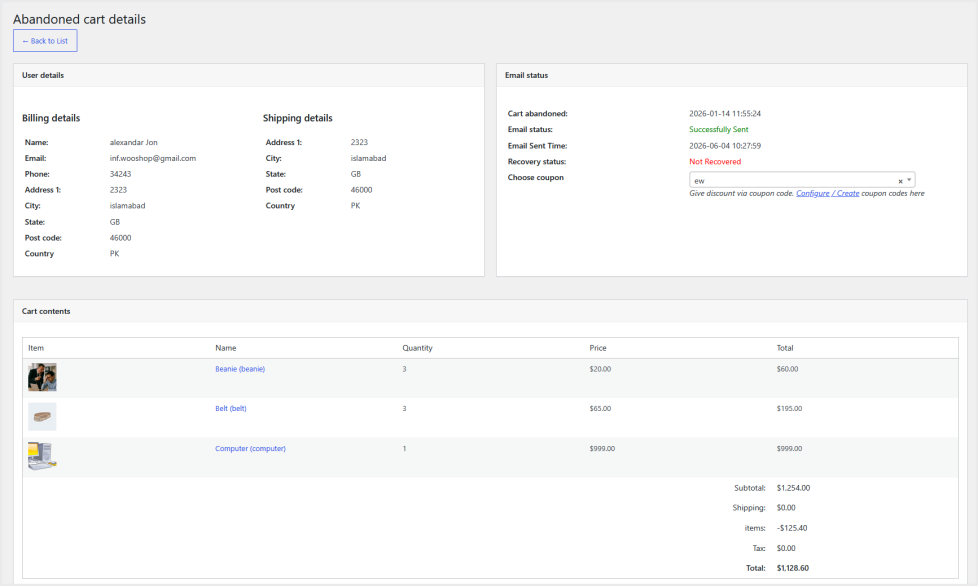
Task: Click the Abandoned cart details page title
Action: pos(79,19)
